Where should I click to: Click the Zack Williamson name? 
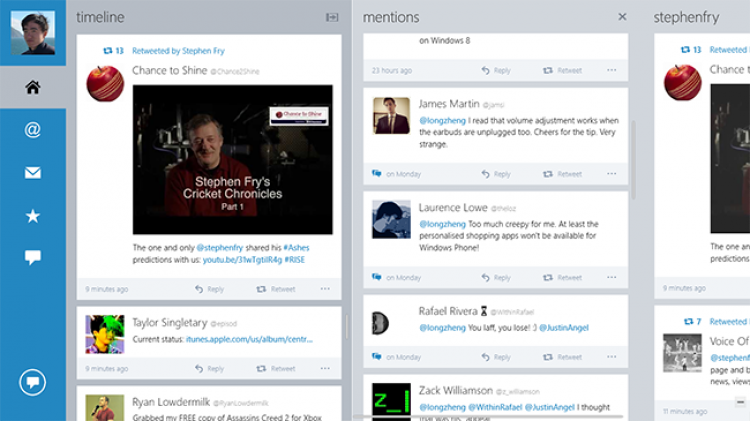[x=455, y=390]
